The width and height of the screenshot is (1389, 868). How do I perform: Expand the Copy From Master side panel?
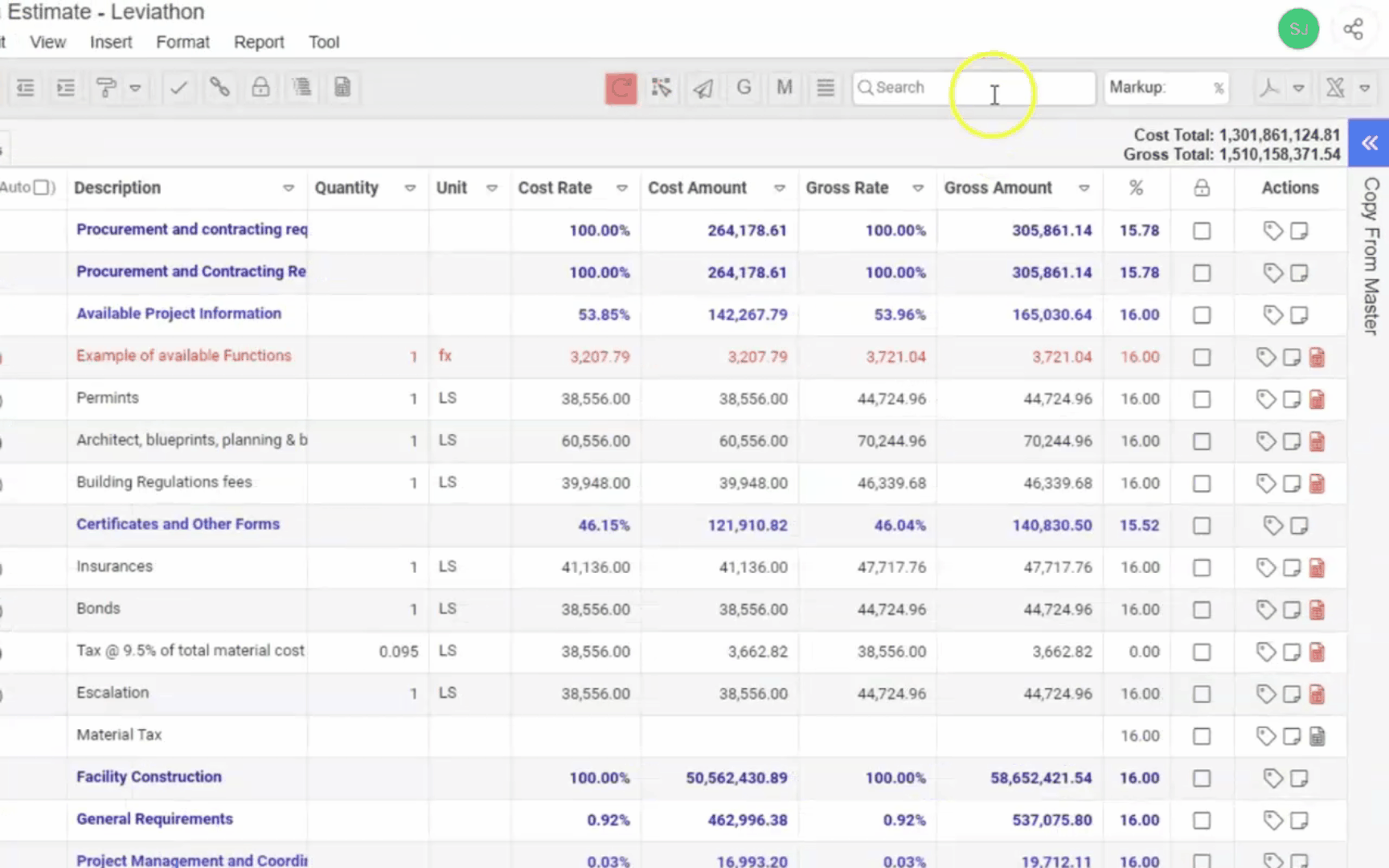(1369, 143)
